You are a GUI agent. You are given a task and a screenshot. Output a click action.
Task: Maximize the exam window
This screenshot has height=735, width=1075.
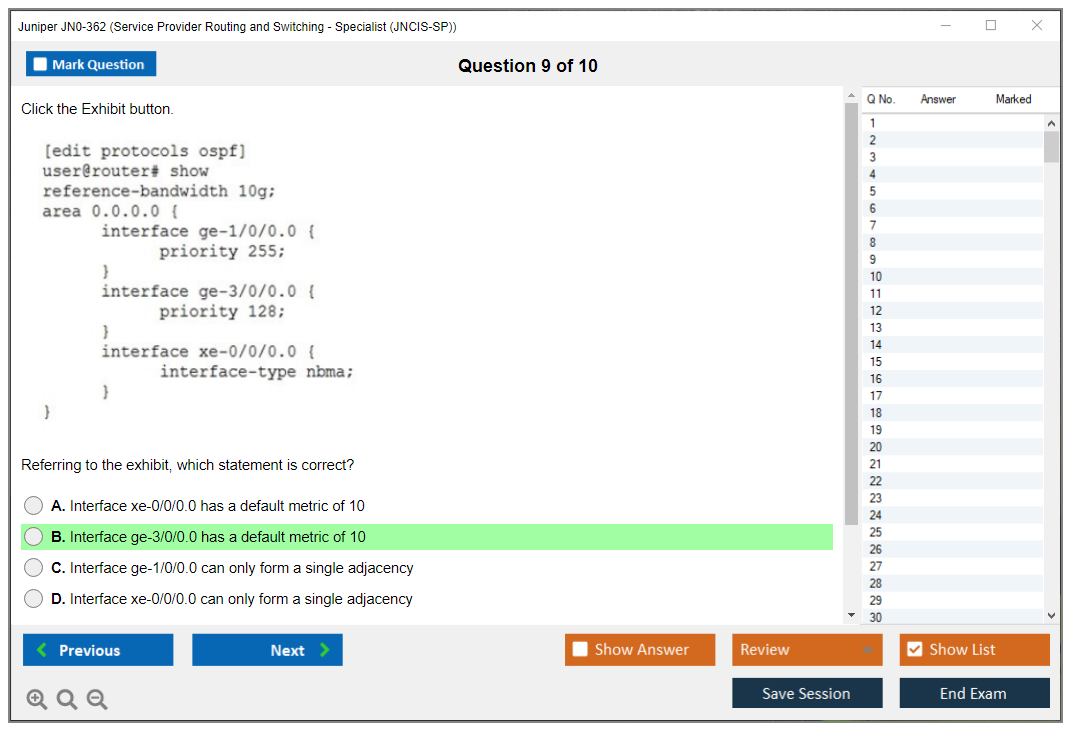[x=991, y=26]
